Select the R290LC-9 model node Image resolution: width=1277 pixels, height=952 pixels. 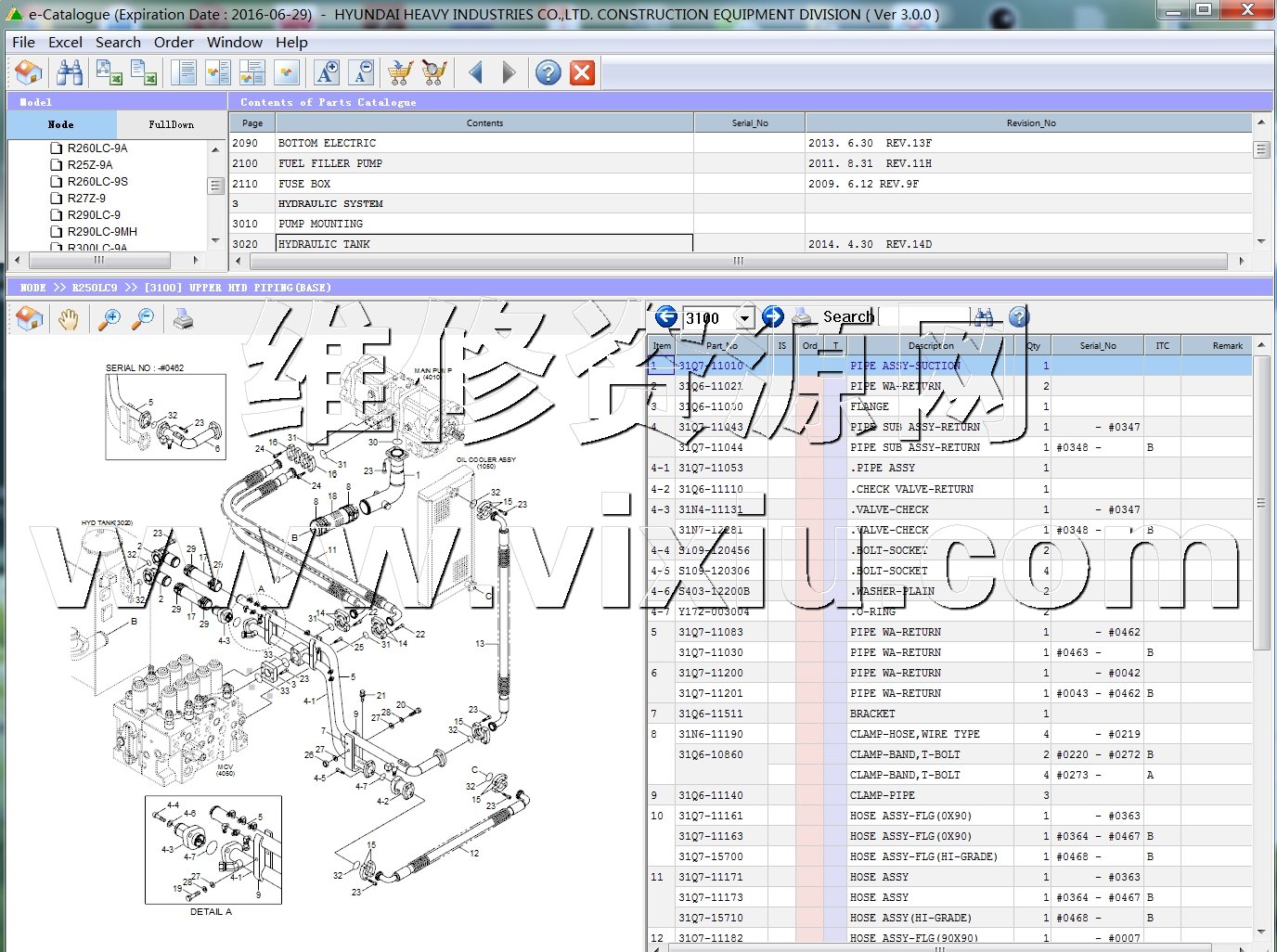point(94,215)
